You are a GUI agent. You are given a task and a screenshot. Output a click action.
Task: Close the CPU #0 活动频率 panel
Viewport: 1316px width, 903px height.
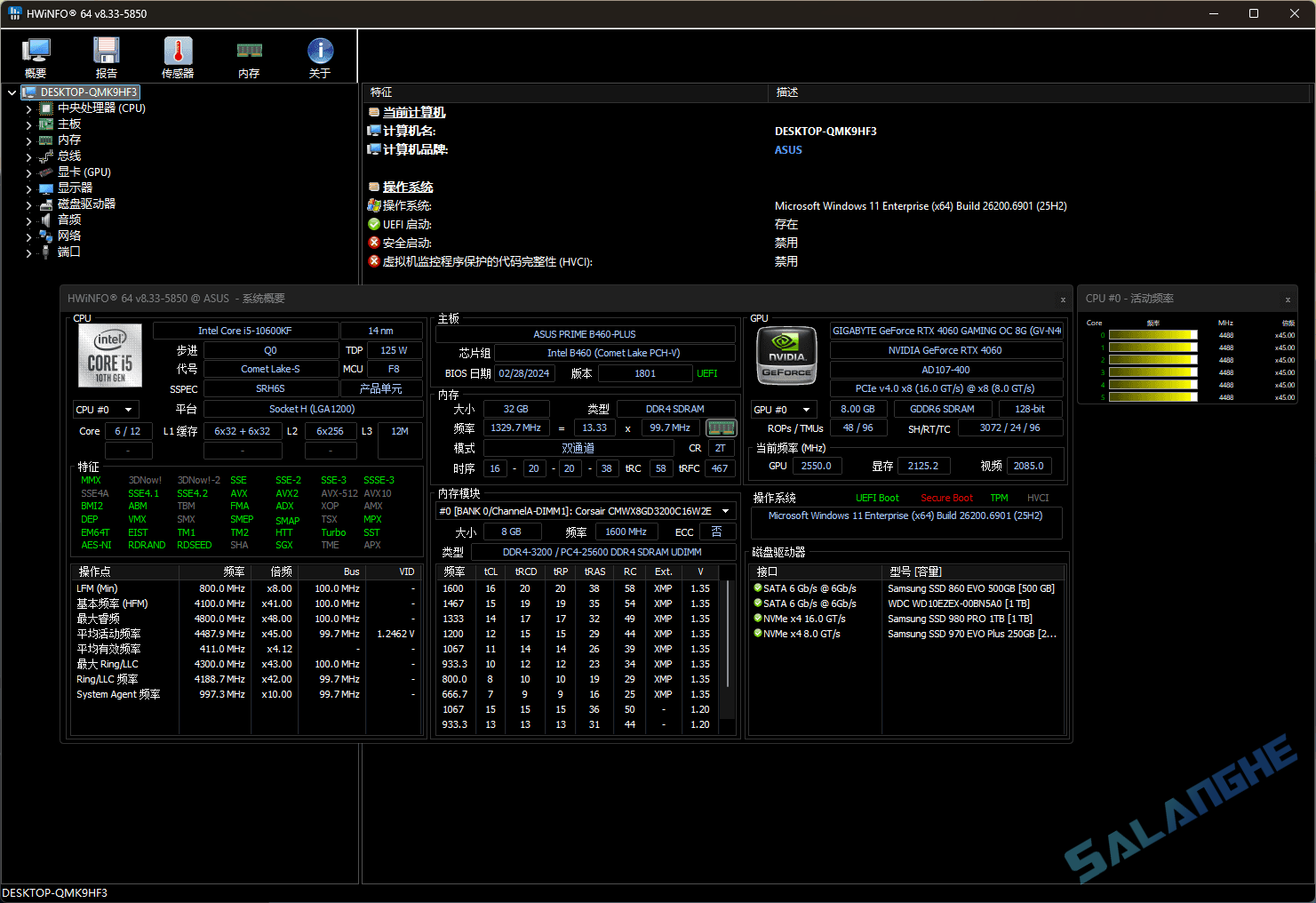[x=1288, y=300]
